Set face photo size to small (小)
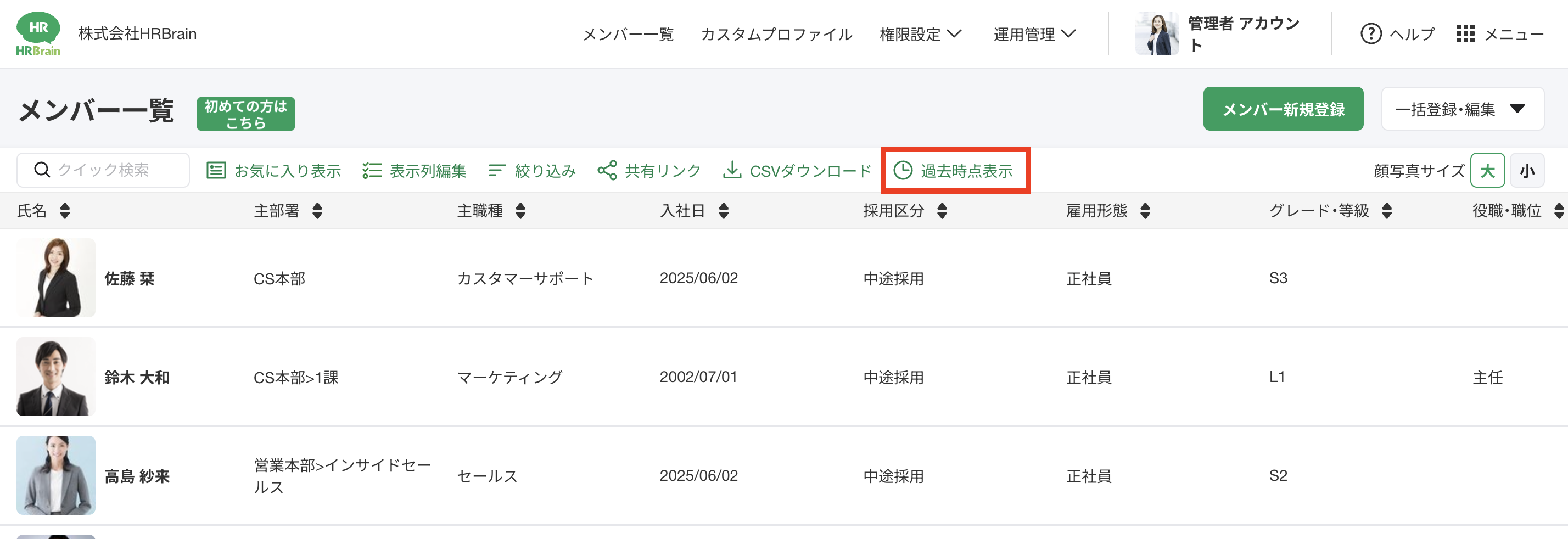Image resolution: width=1568 pixels, height=539 pixels. click(x=1527, y=170)
